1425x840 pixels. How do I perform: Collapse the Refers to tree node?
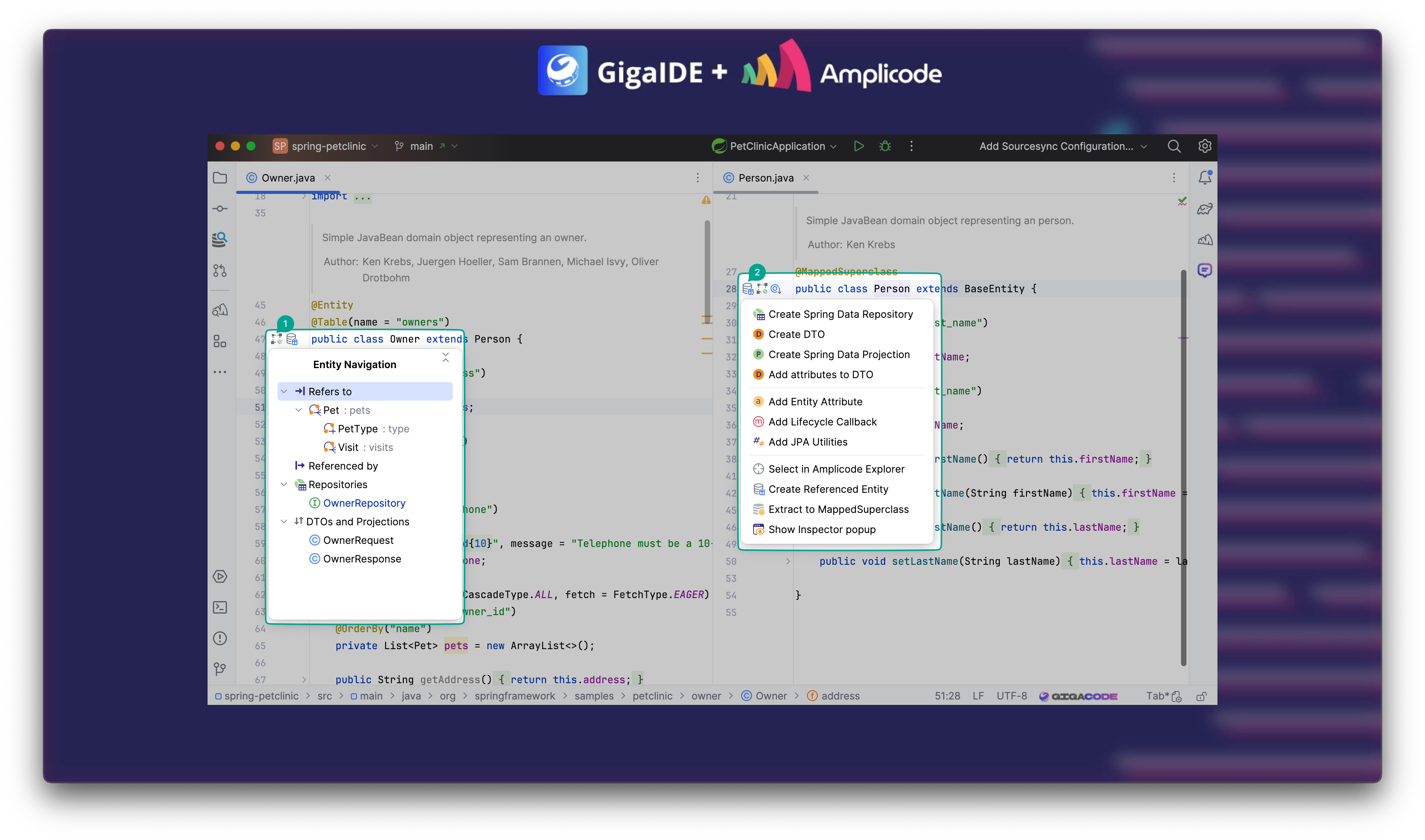[x=284, y=391]
